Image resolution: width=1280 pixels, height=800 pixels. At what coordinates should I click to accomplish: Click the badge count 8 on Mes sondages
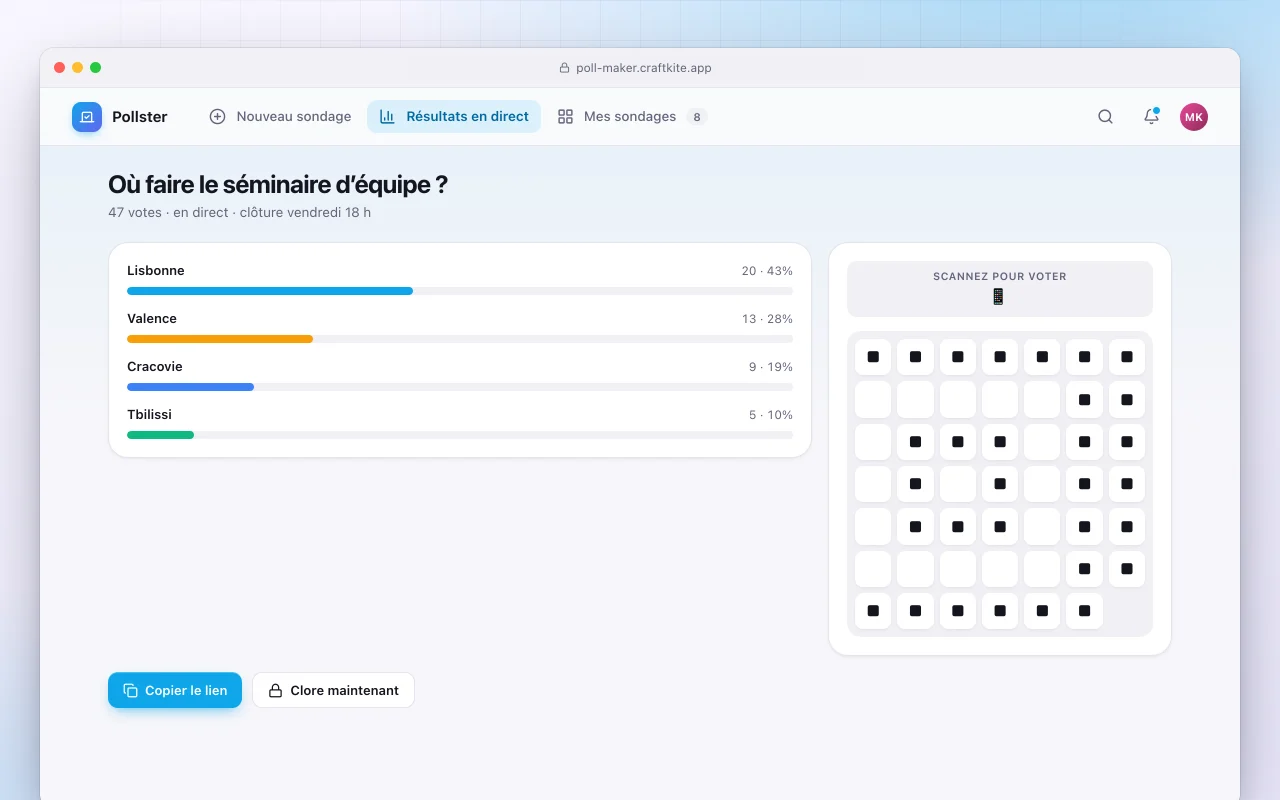(x=697, y=117)
